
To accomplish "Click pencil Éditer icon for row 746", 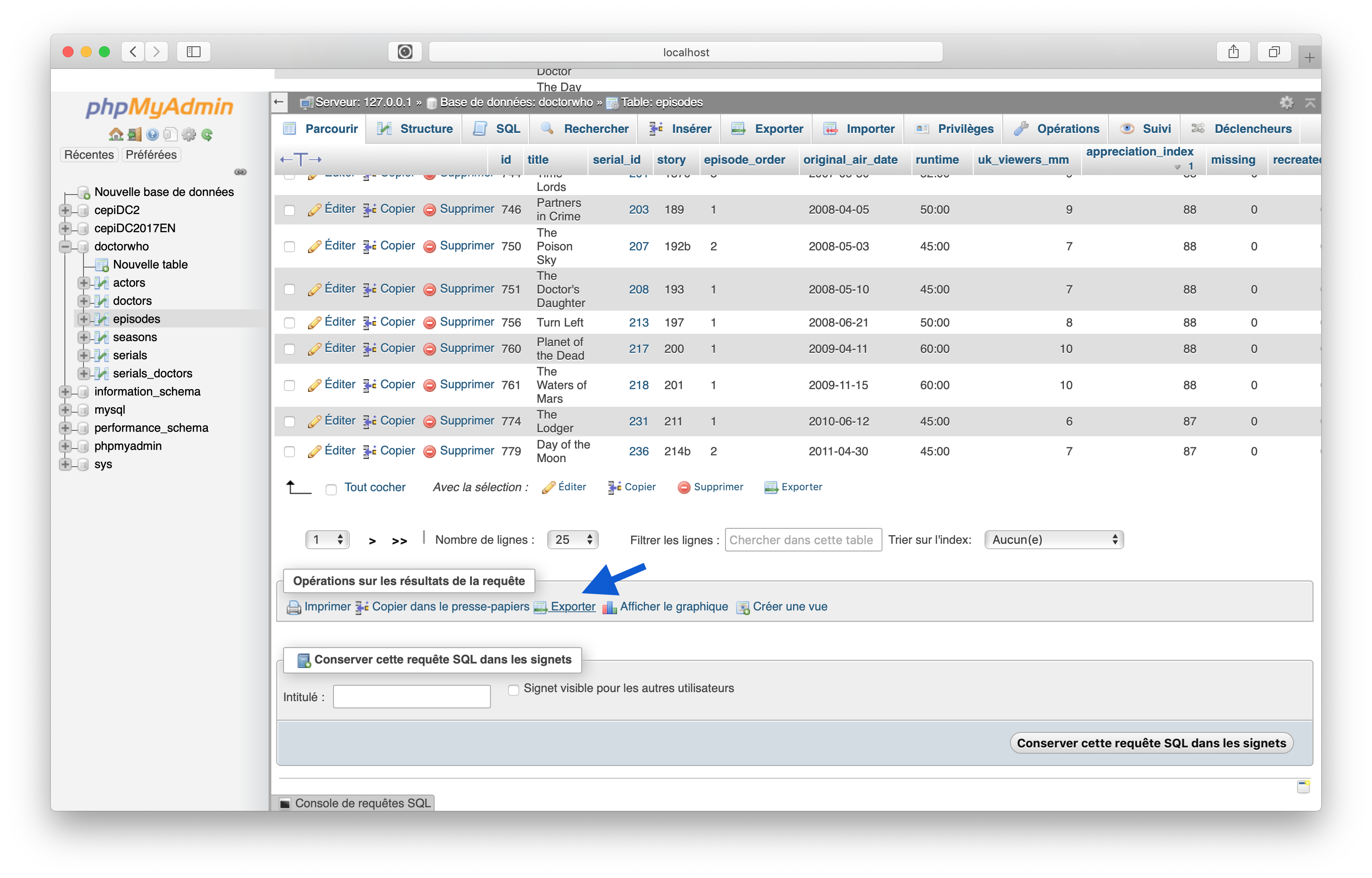I will tap(314, 209).
